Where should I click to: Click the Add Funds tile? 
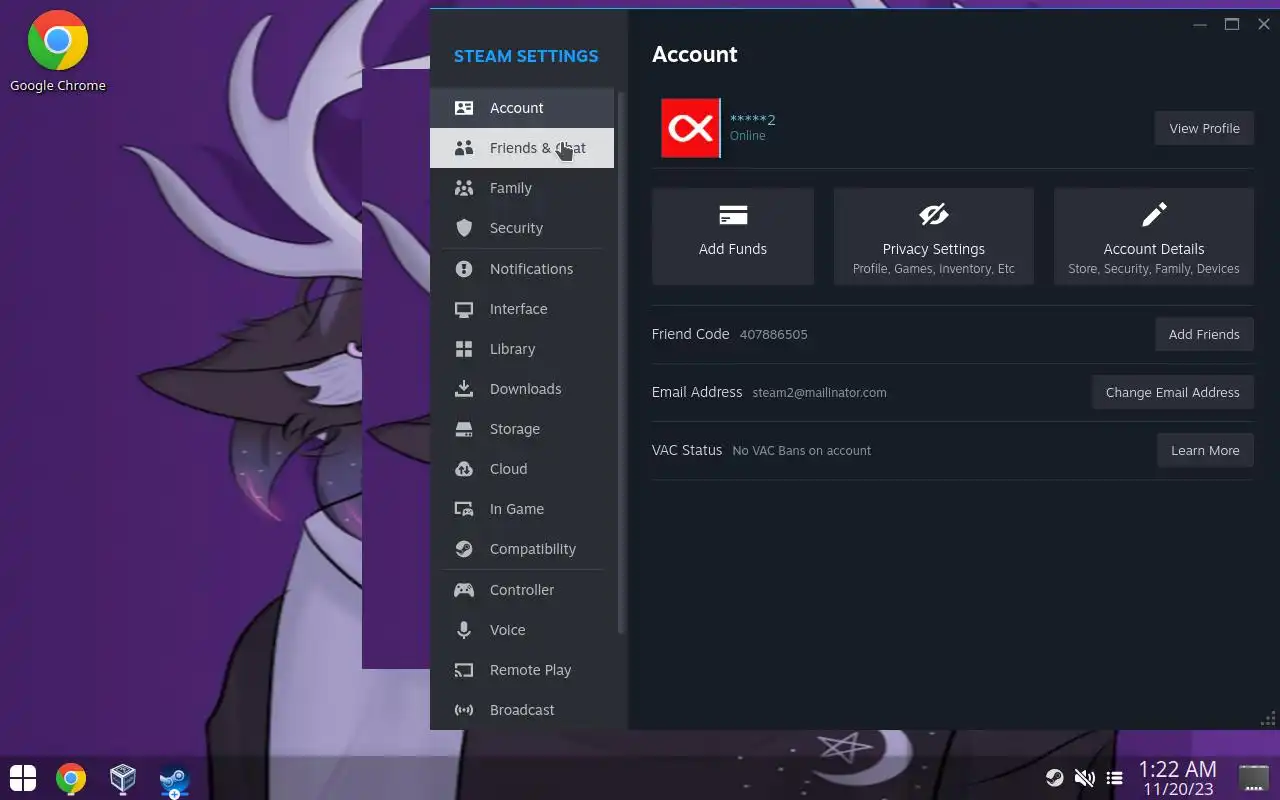733,236
